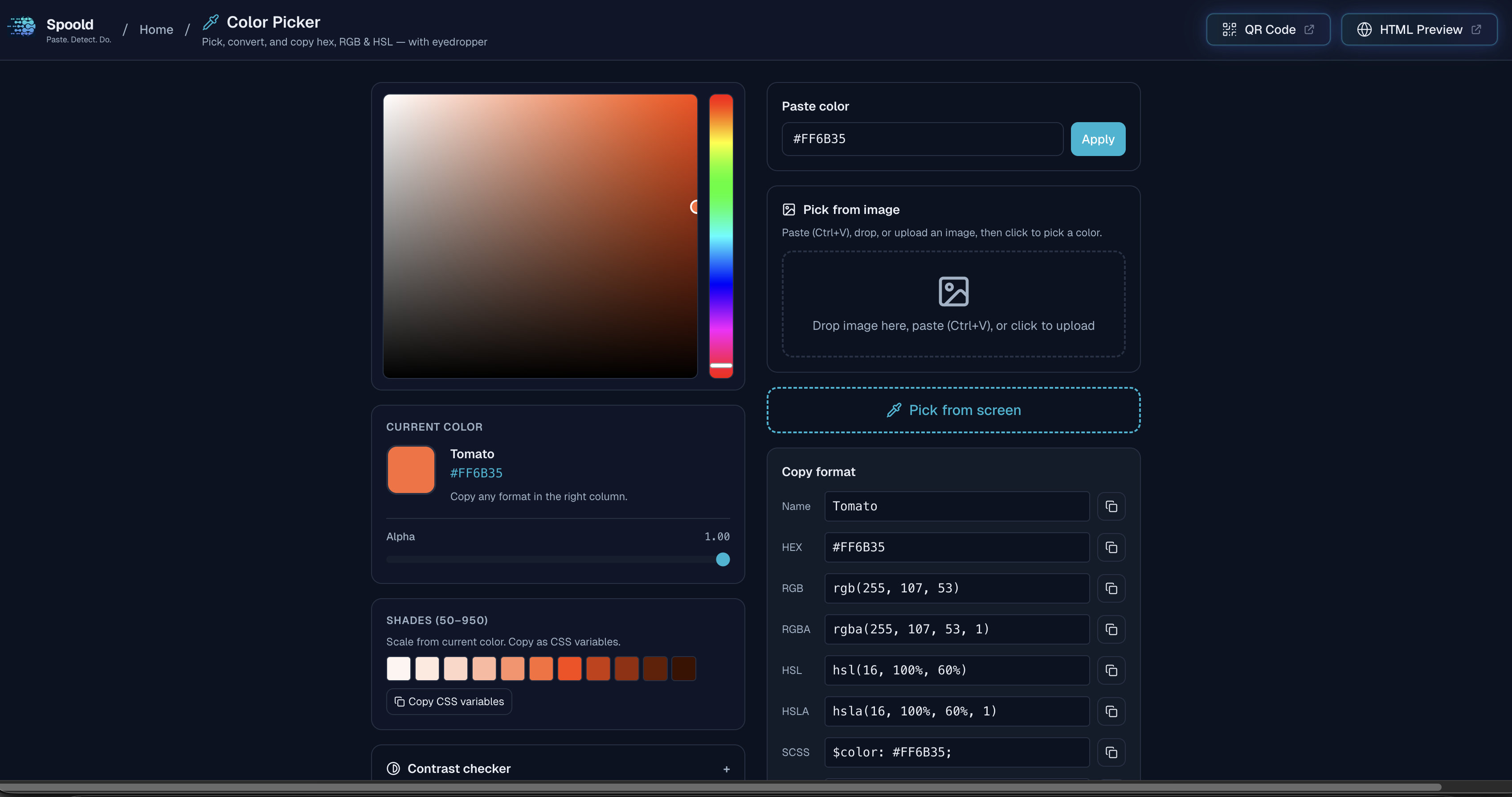Copy the Name value Tomato

(1111, 506)
